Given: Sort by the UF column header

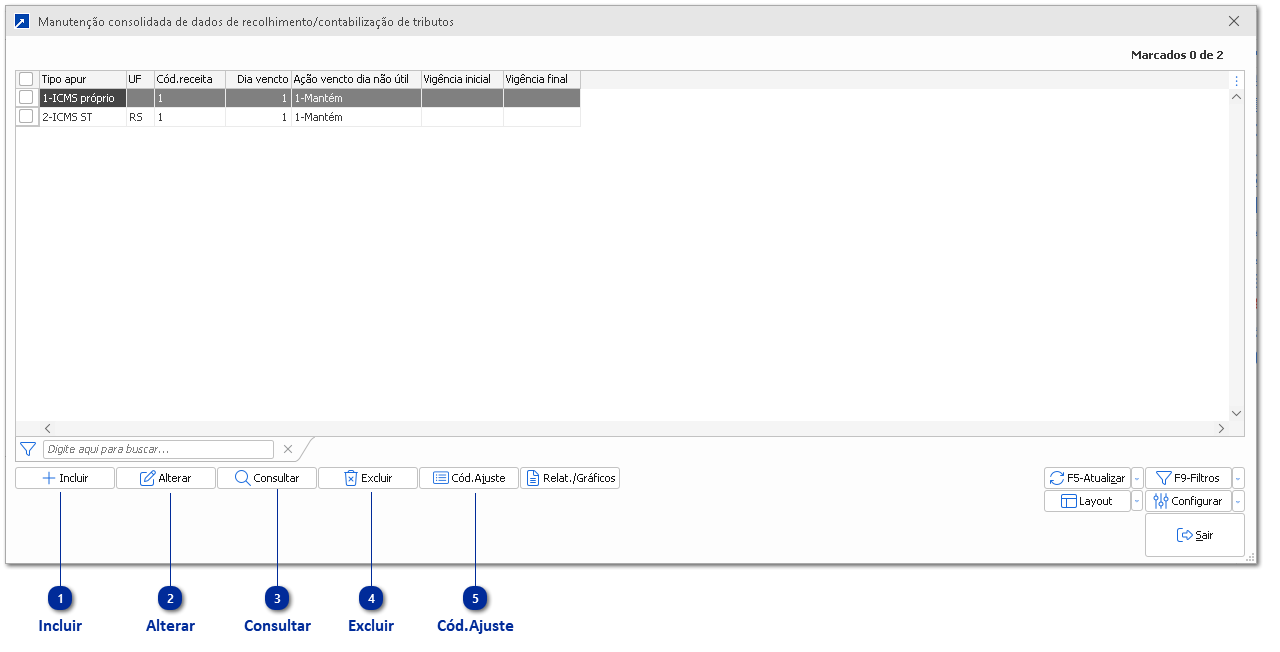Looking at the screenshot, I should 140,79.
